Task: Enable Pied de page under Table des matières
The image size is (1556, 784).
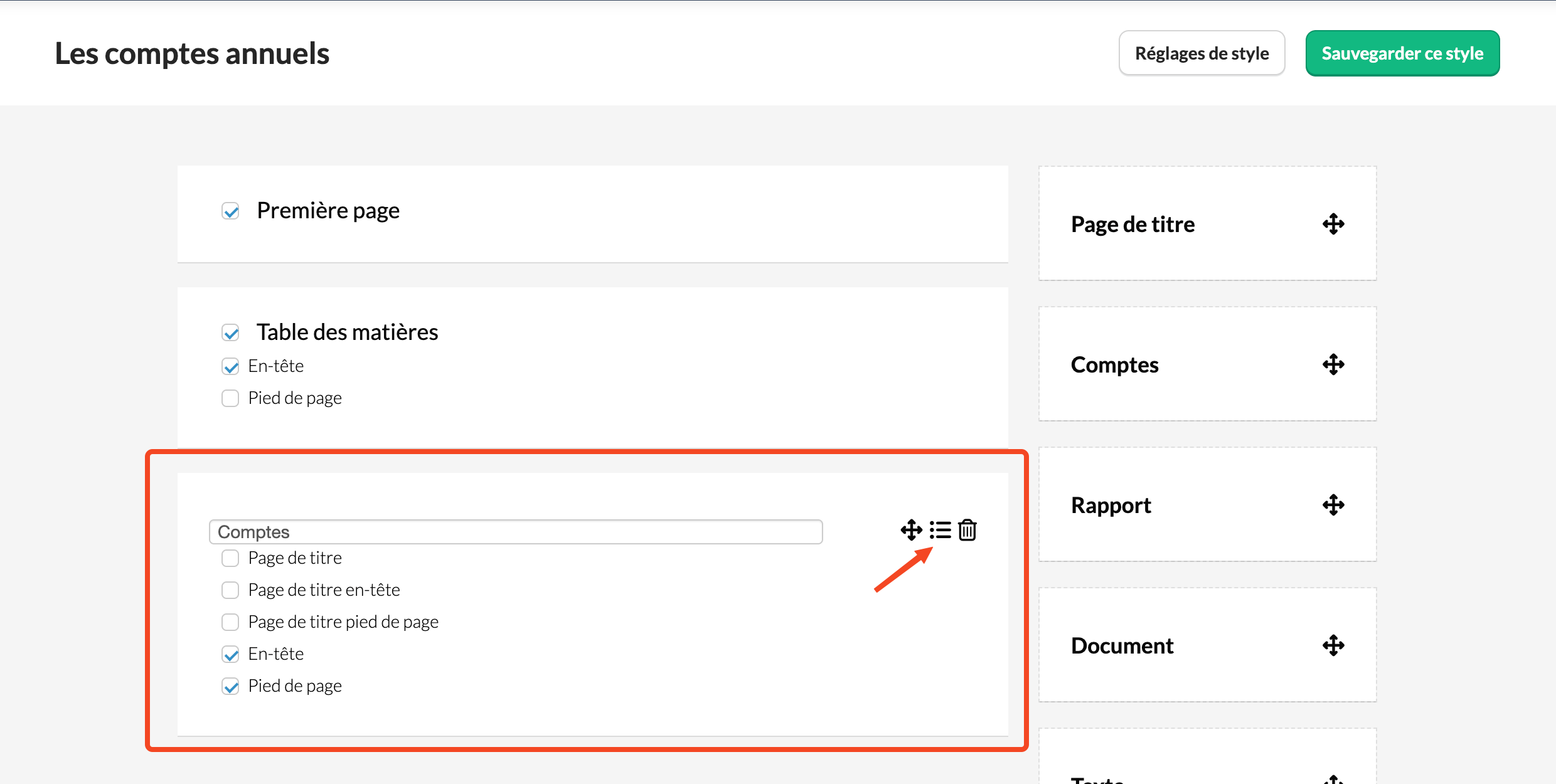Action: click(x=231, y=398)
